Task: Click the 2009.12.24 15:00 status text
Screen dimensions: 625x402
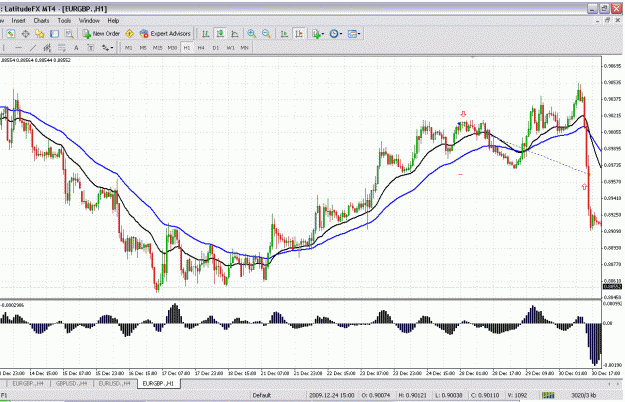Action: [332, 396]
